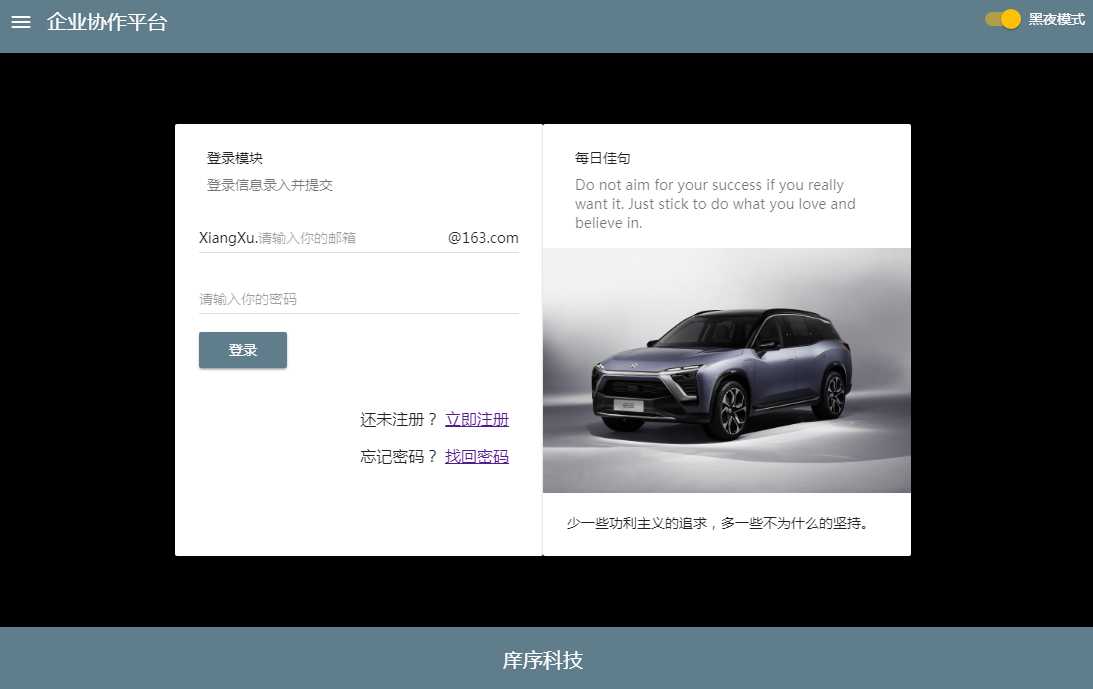Click the @163.com email suffix
The height and width of the screenshot is (689, 1093).
(483, 238)
